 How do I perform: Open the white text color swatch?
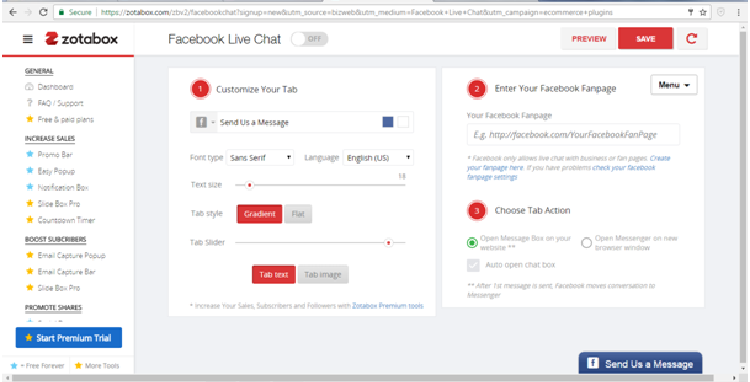tap(403, 122)
